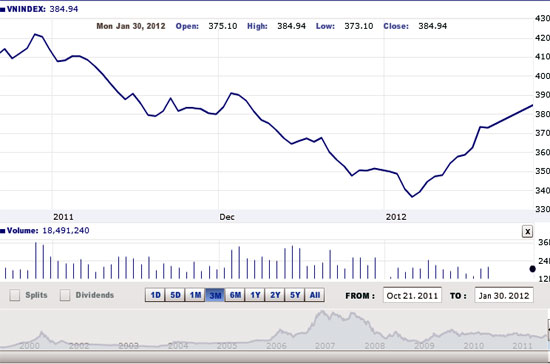
Task: Click the Close: 384.94 value
Action: tap(415, 26)
